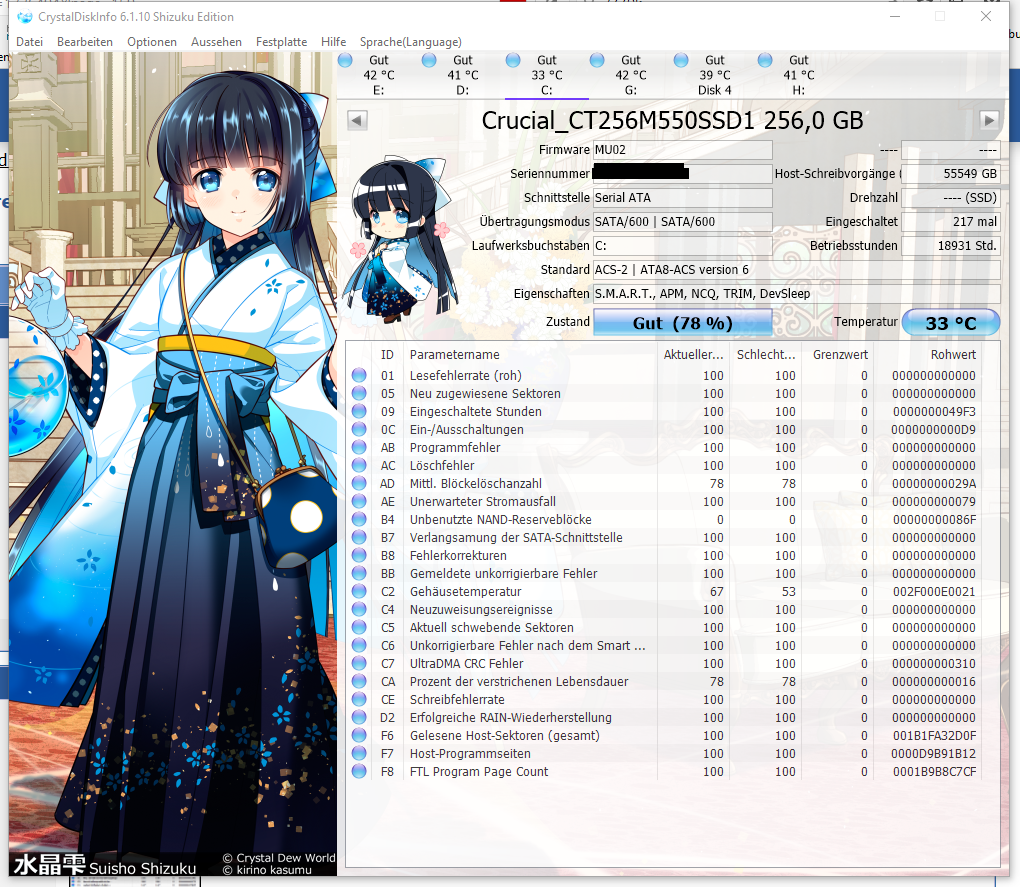The height and width of the screenshot is (887, 1020).
Task: Open the Optionen menu
Action: click(x=152, y=42)
